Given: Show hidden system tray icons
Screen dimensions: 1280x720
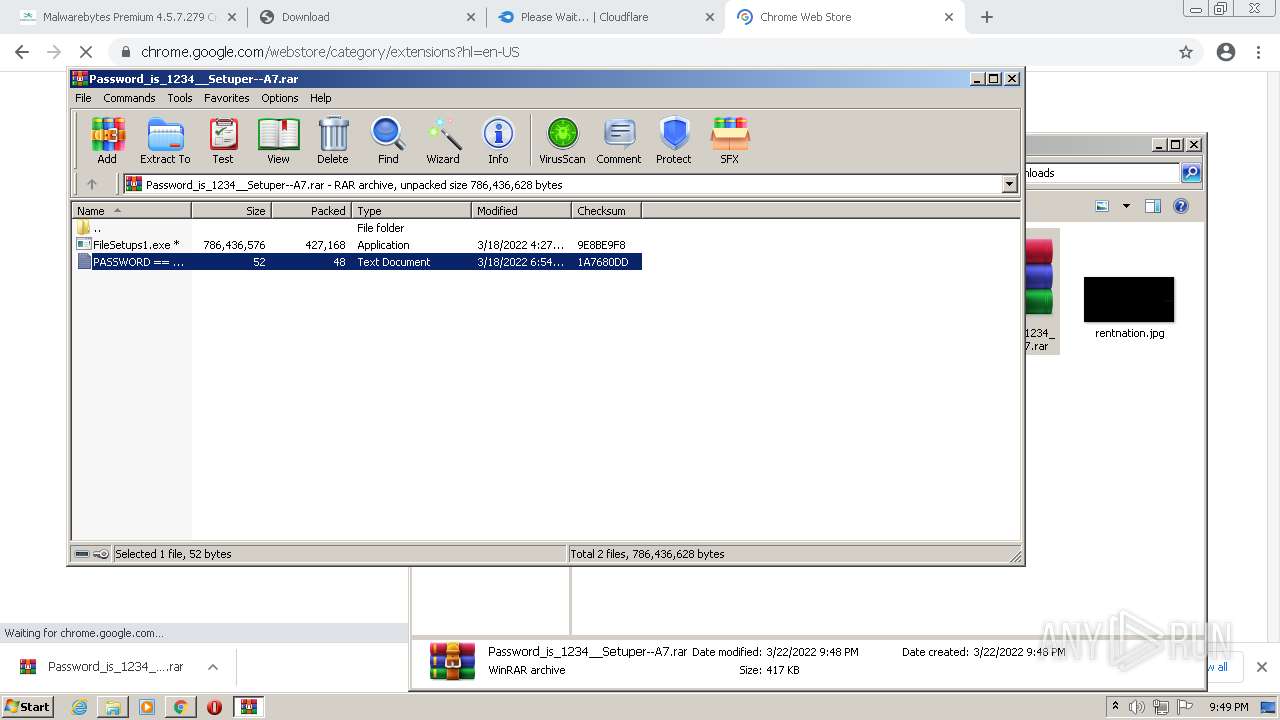Looking at the screenshot, I should pos(1115,706).
